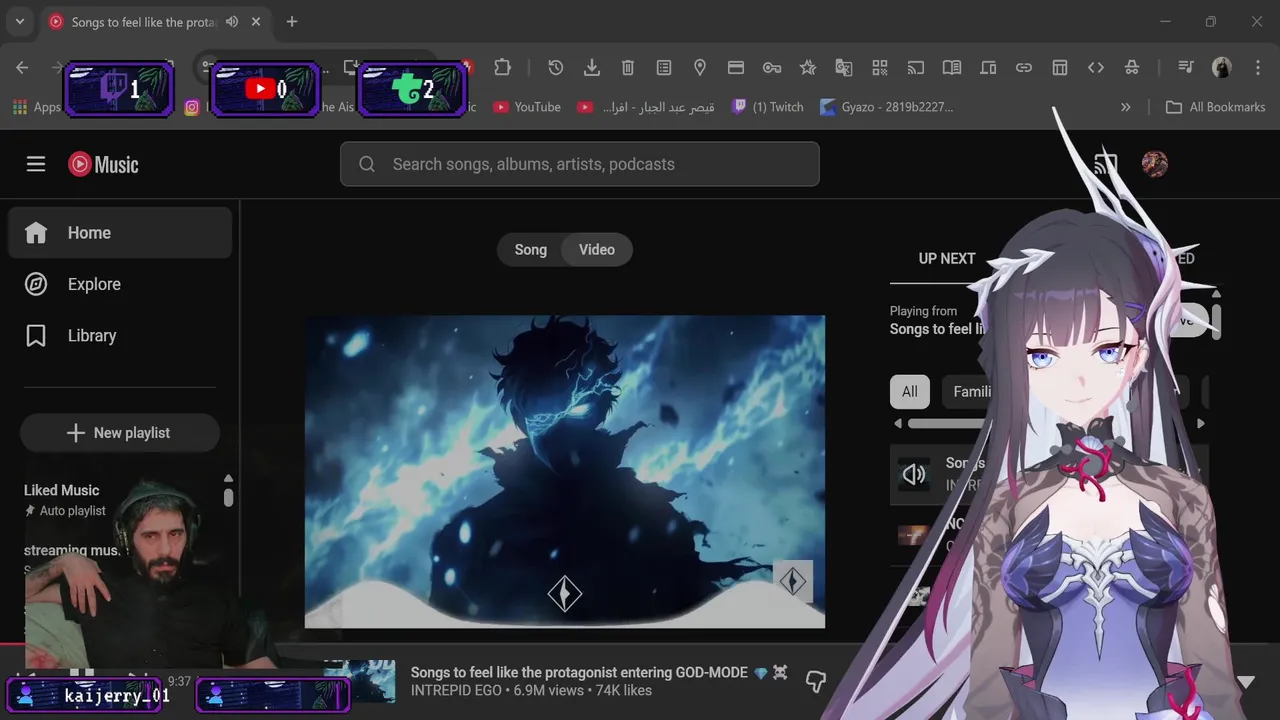This screenshot has height=720, width=1280.
Task: Click the incognito toolbar icon
Action: (1132, 67)
